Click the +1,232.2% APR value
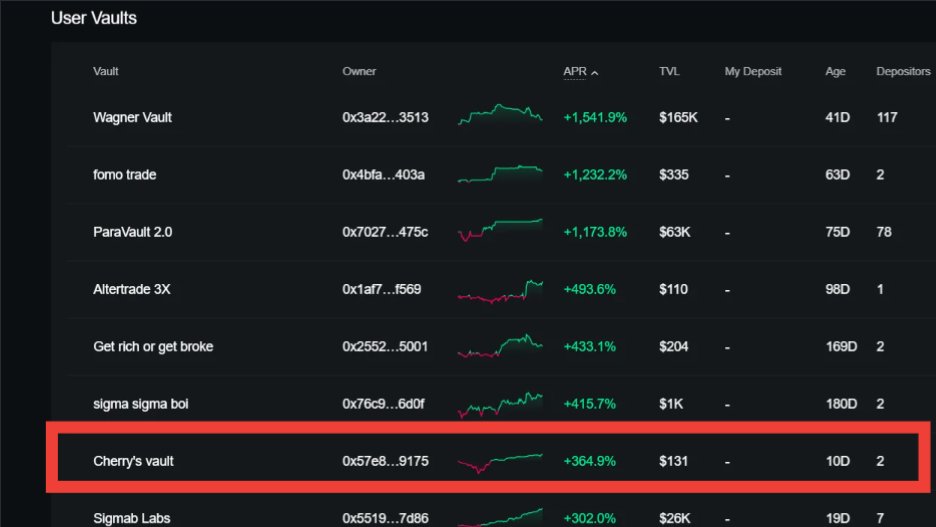This screenshot has height=527, width=936. [595, 175]
